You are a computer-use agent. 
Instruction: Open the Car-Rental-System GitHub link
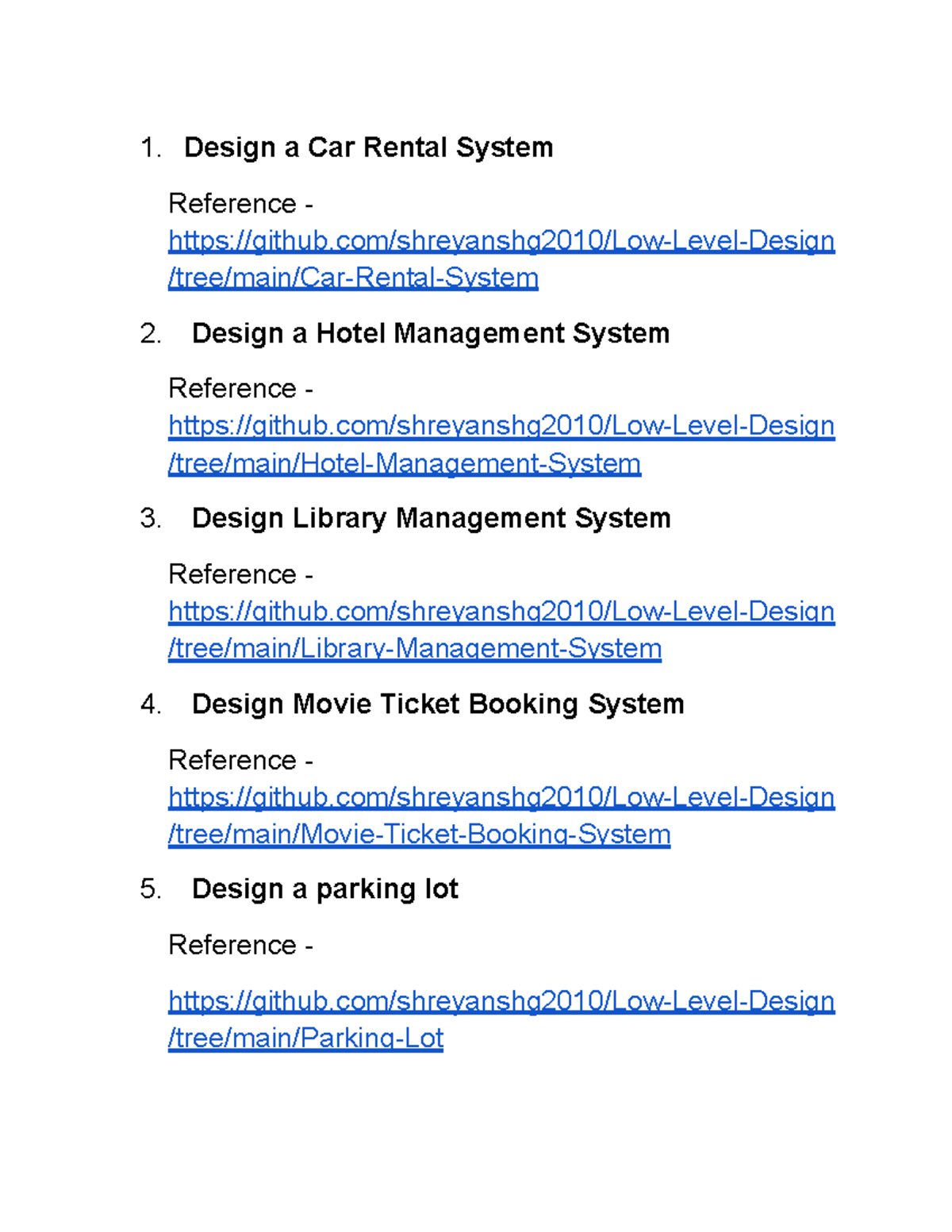tap(501, 259)
